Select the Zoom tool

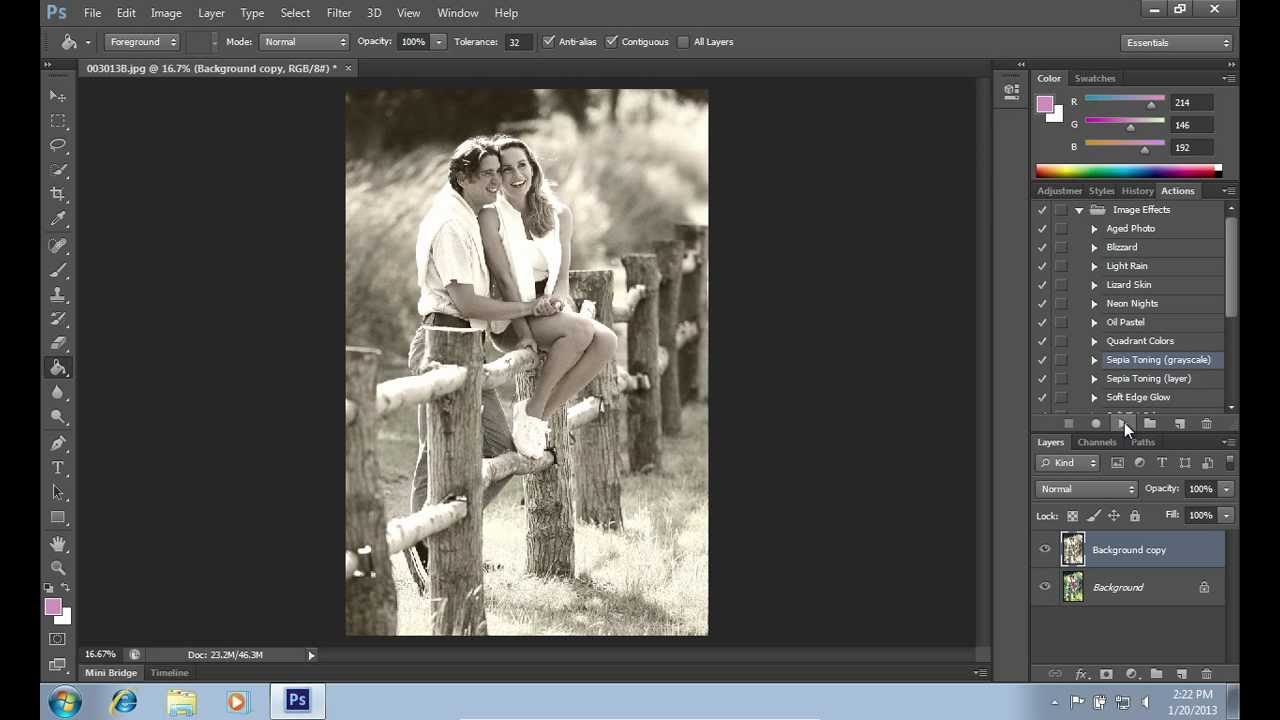58,567
